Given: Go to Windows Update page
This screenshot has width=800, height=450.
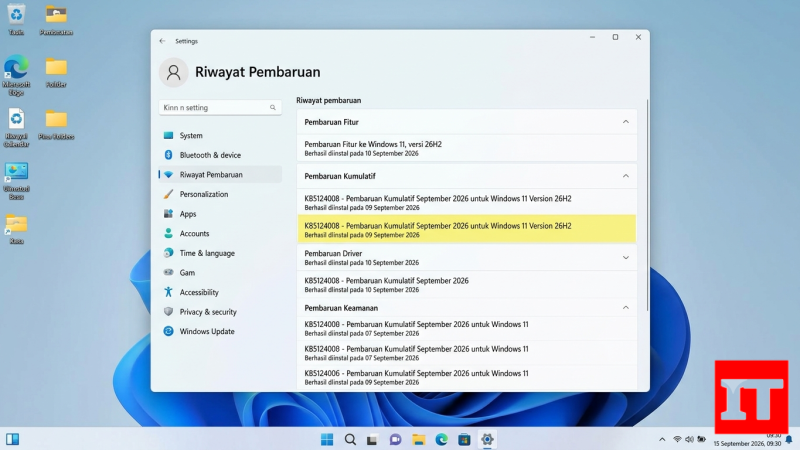Looking at the screenshot, I should tap(220, 331).
